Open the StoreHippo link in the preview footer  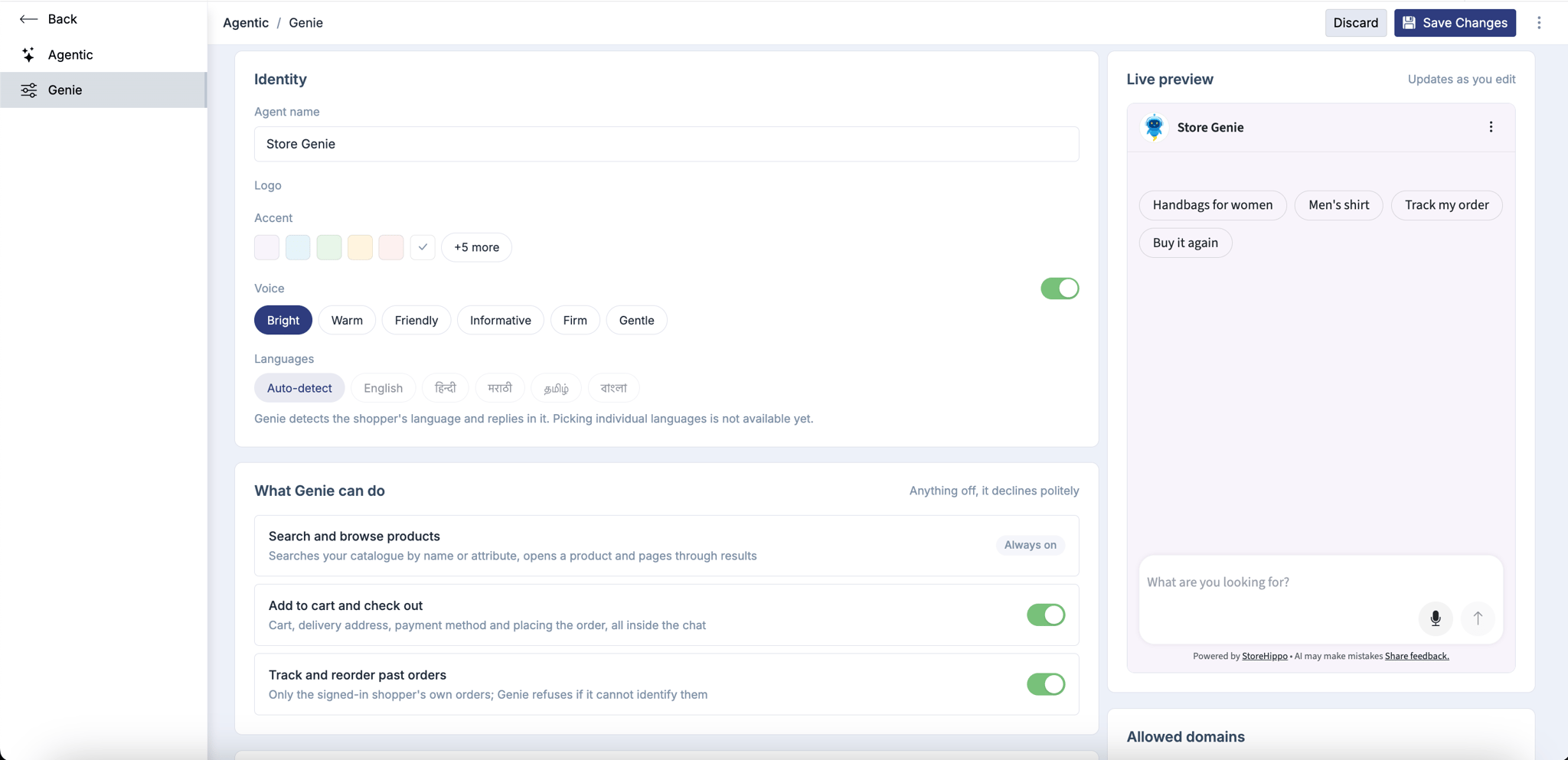(x=1265, y=656)
